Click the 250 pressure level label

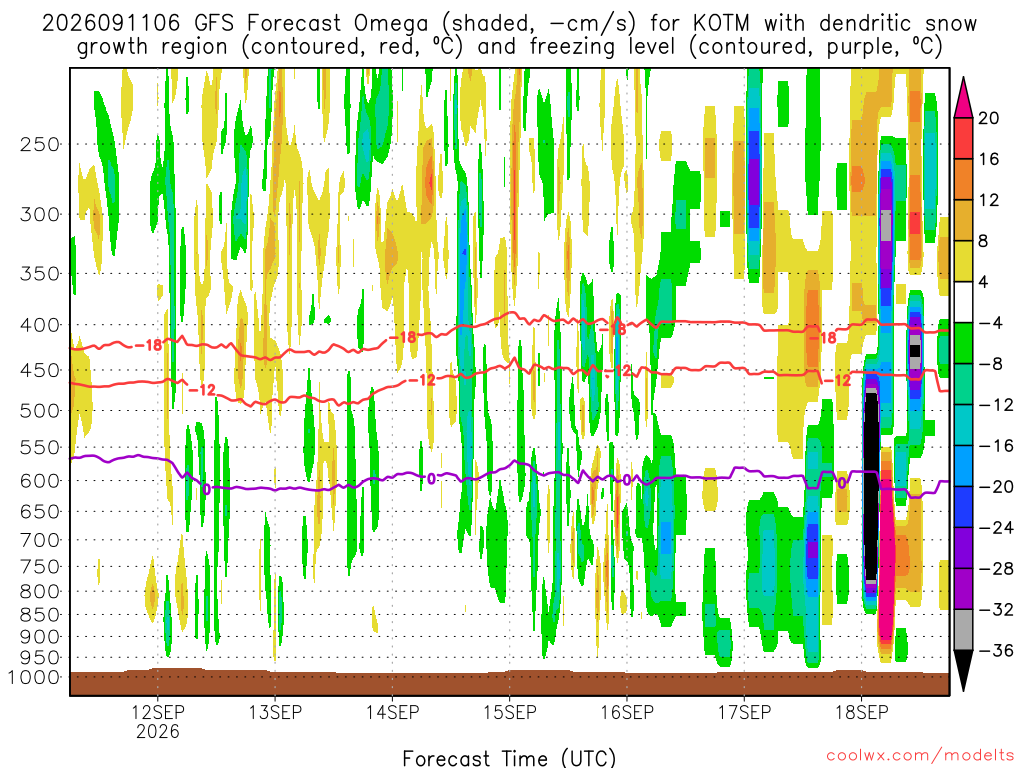point(40,144)
